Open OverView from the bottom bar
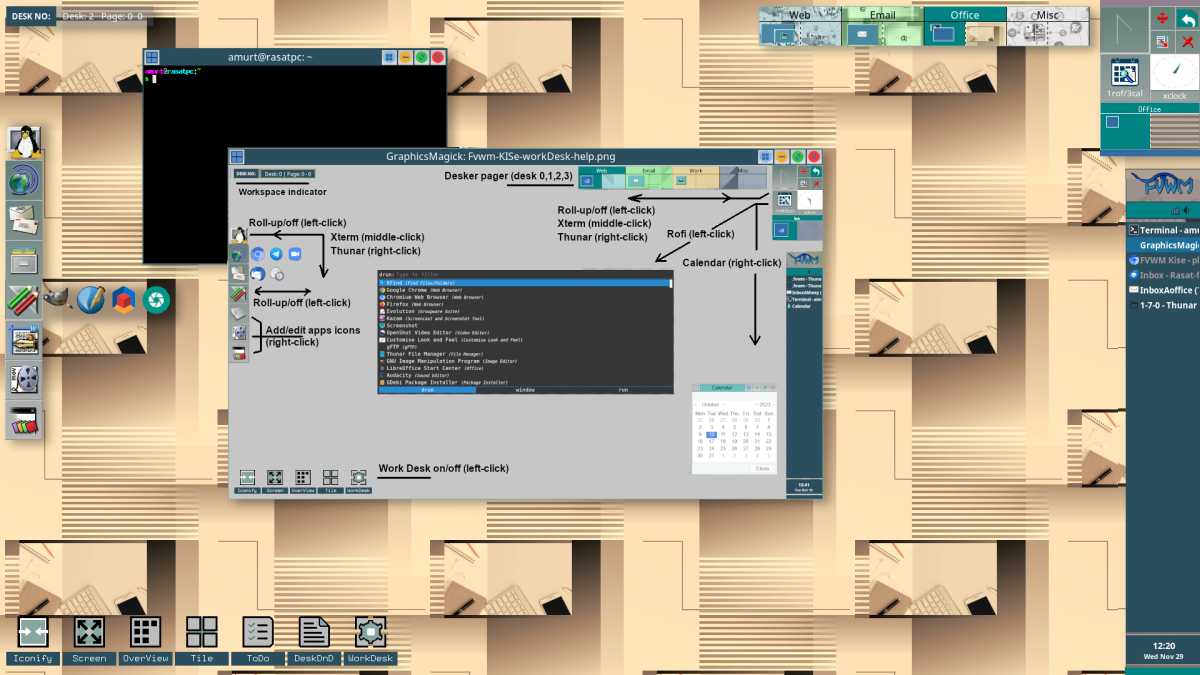The height and width of the screenshot is (675, 1200). tap(145, 640)
